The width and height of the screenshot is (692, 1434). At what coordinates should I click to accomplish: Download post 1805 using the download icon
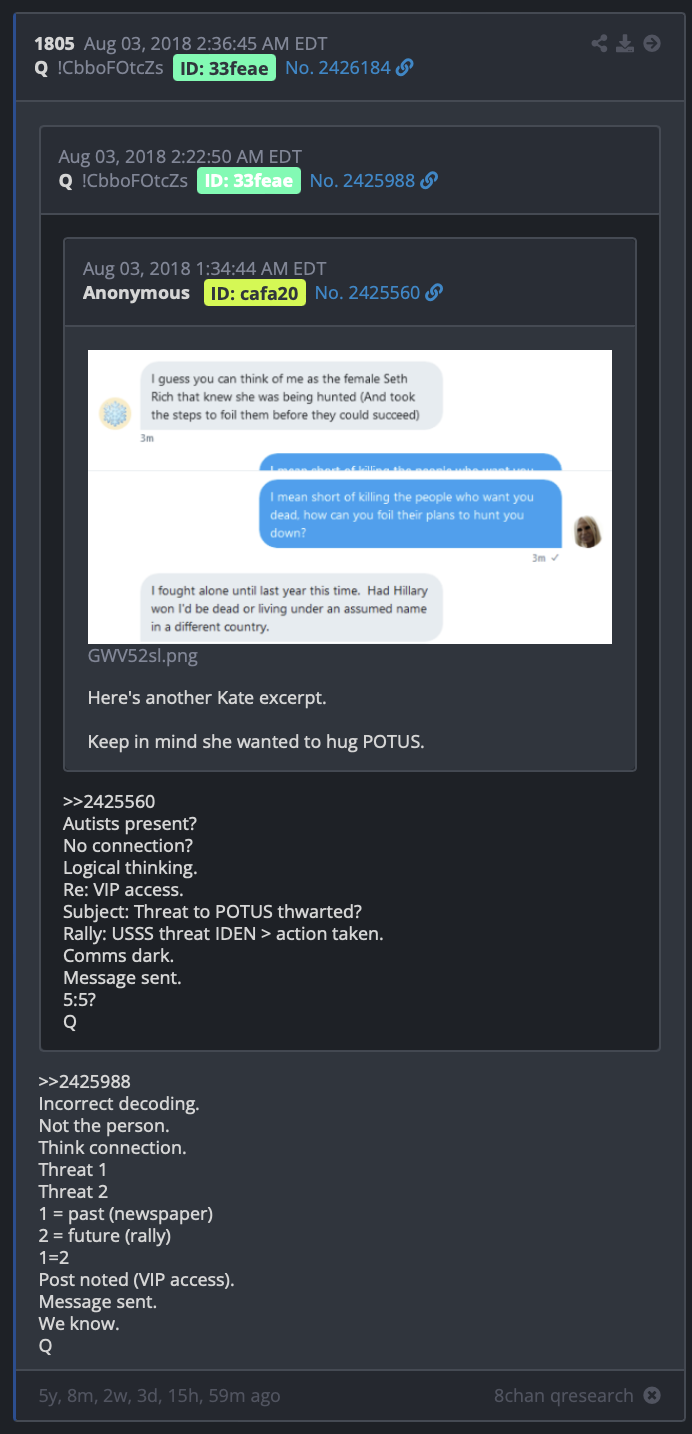[x=625, y=43]
